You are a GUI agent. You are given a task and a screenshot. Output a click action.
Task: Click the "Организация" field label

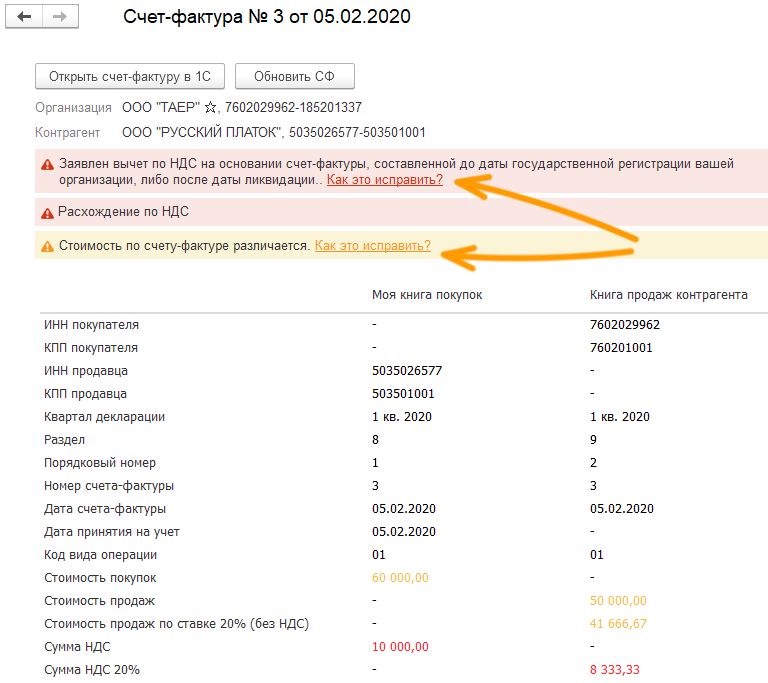(x=73, y=108)
